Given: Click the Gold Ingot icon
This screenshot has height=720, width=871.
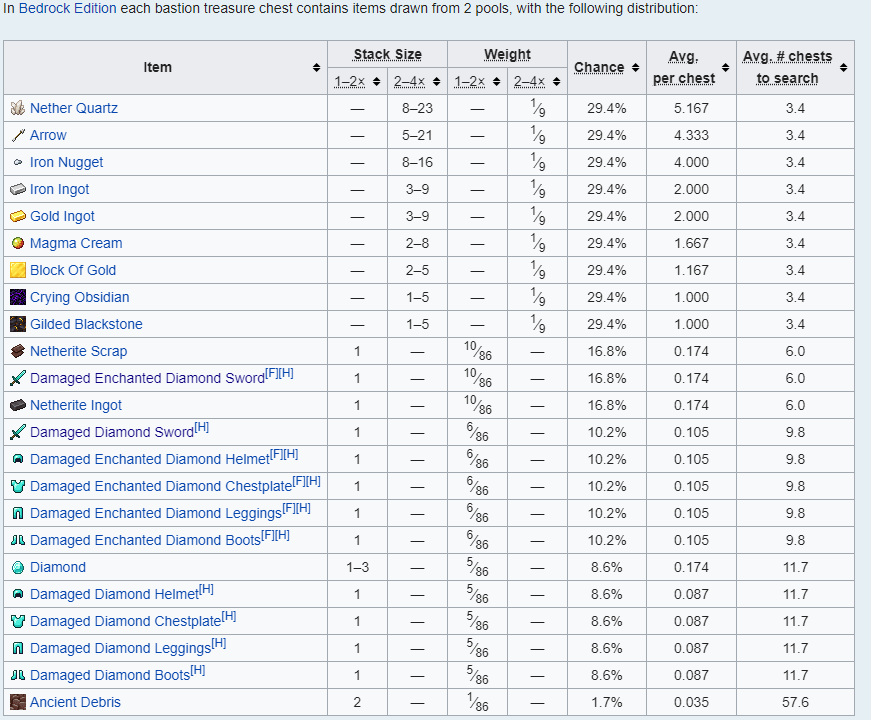Looking at the screenshot, I should click(x=17, y=216).
